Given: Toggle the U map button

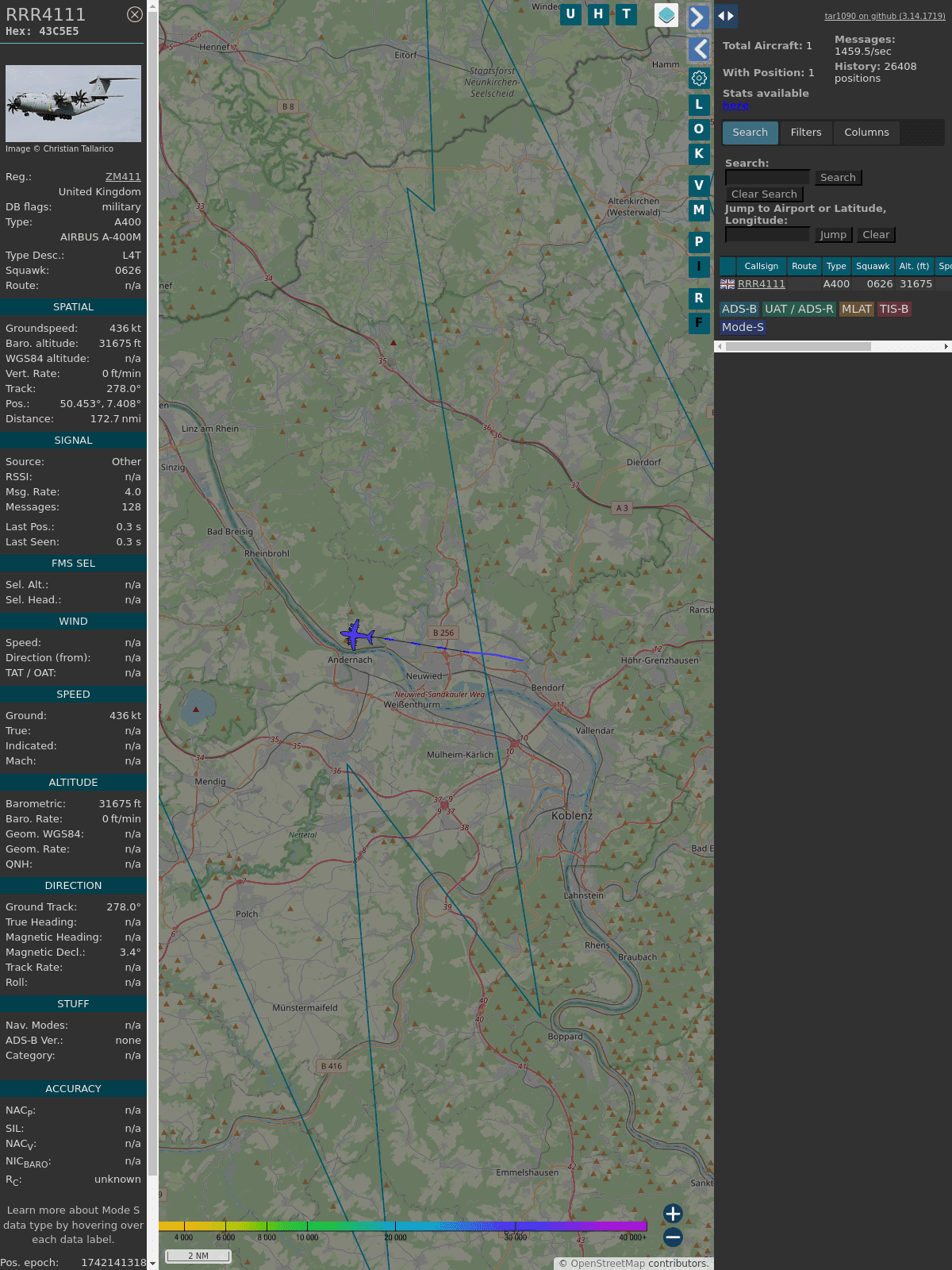Looking at the screenshot, I should [x=570, y=14].
